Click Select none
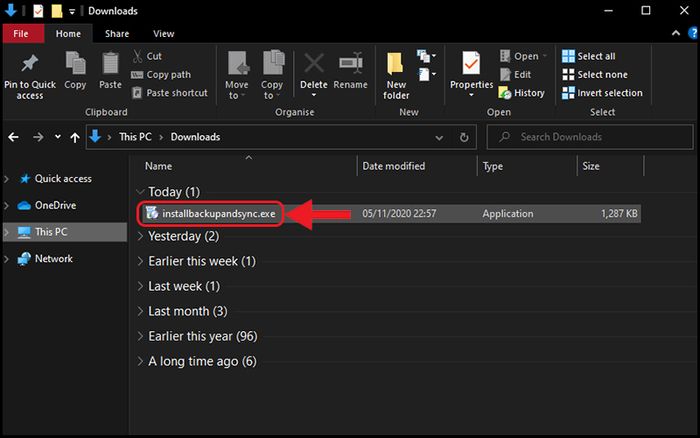 click(x=595, y=75)
